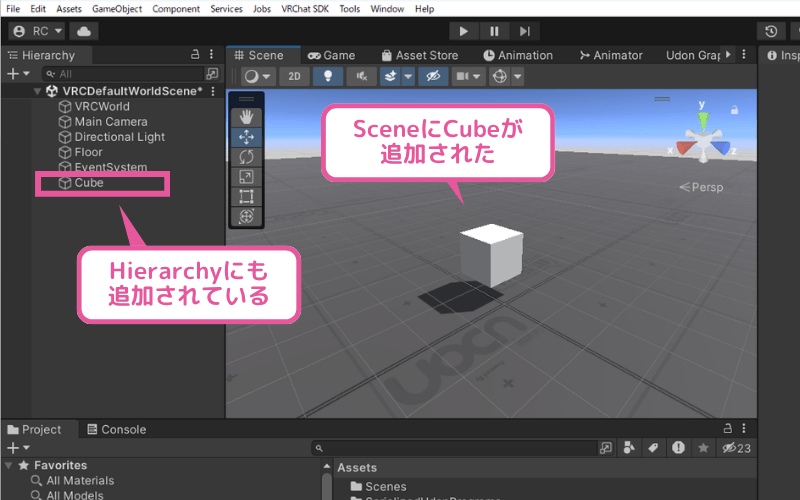Click the red X axis gizmo cone
The image size is (800, 500).
click(x=686, y=147)
